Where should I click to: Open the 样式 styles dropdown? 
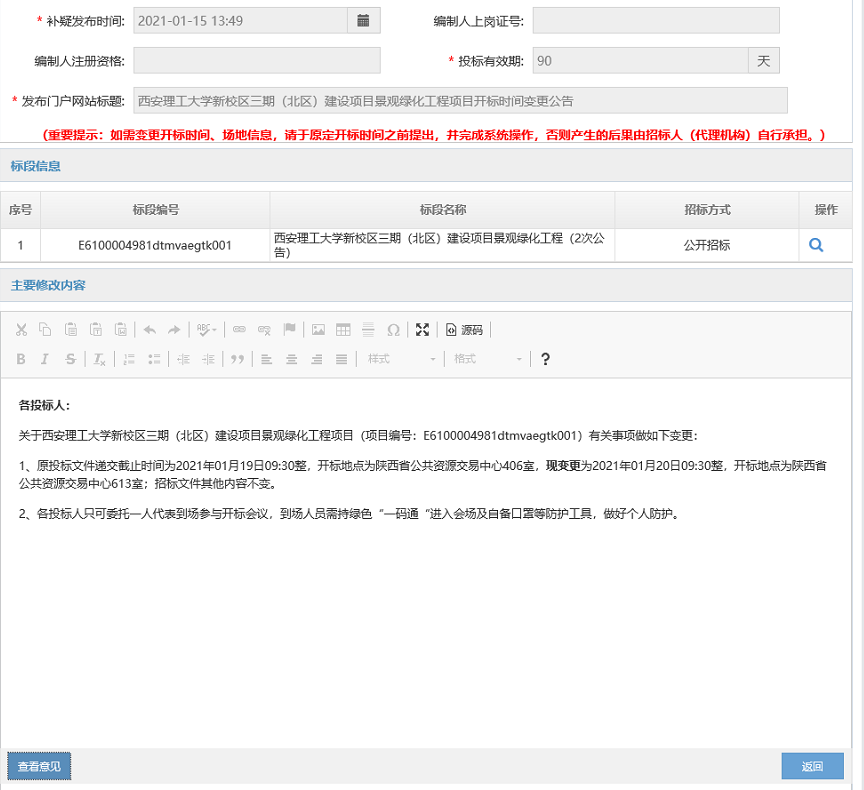[x=401, y=359]
